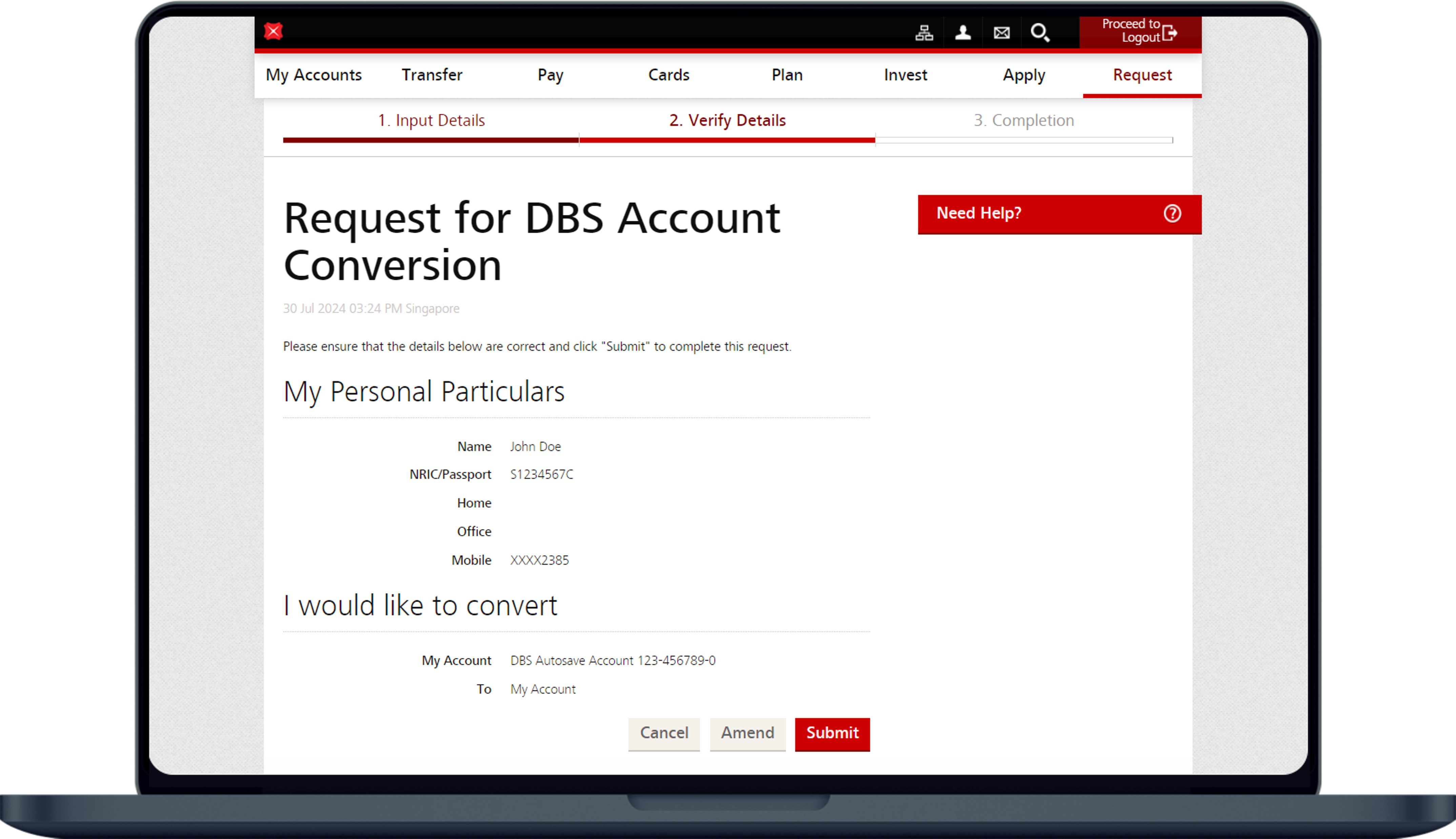This screenshot has width=1456, height=839.
Task: Open the Pay menu
Action: pyautogui.click(x=551, y=75)
